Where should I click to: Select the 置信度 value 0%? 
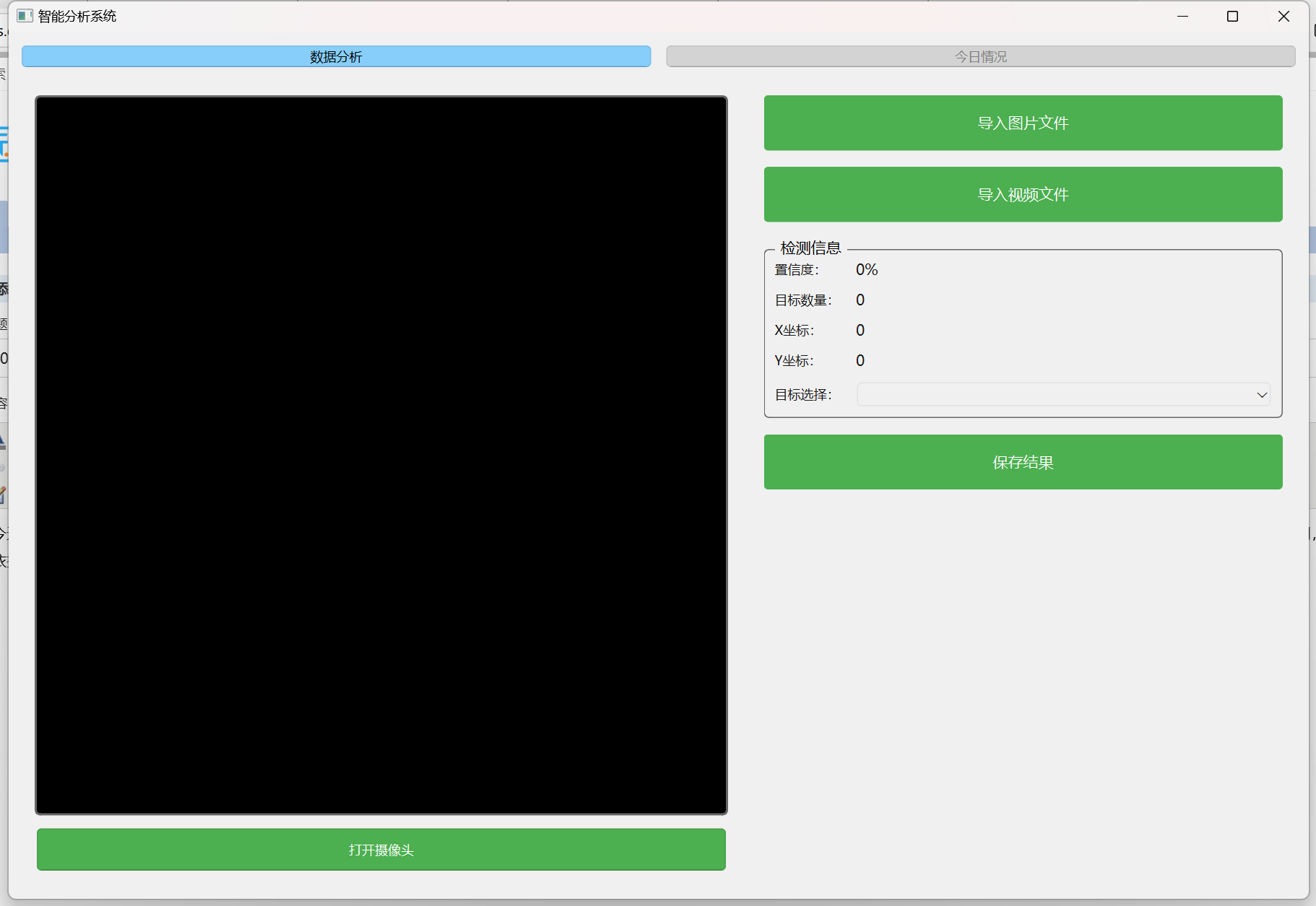point(867,270)
